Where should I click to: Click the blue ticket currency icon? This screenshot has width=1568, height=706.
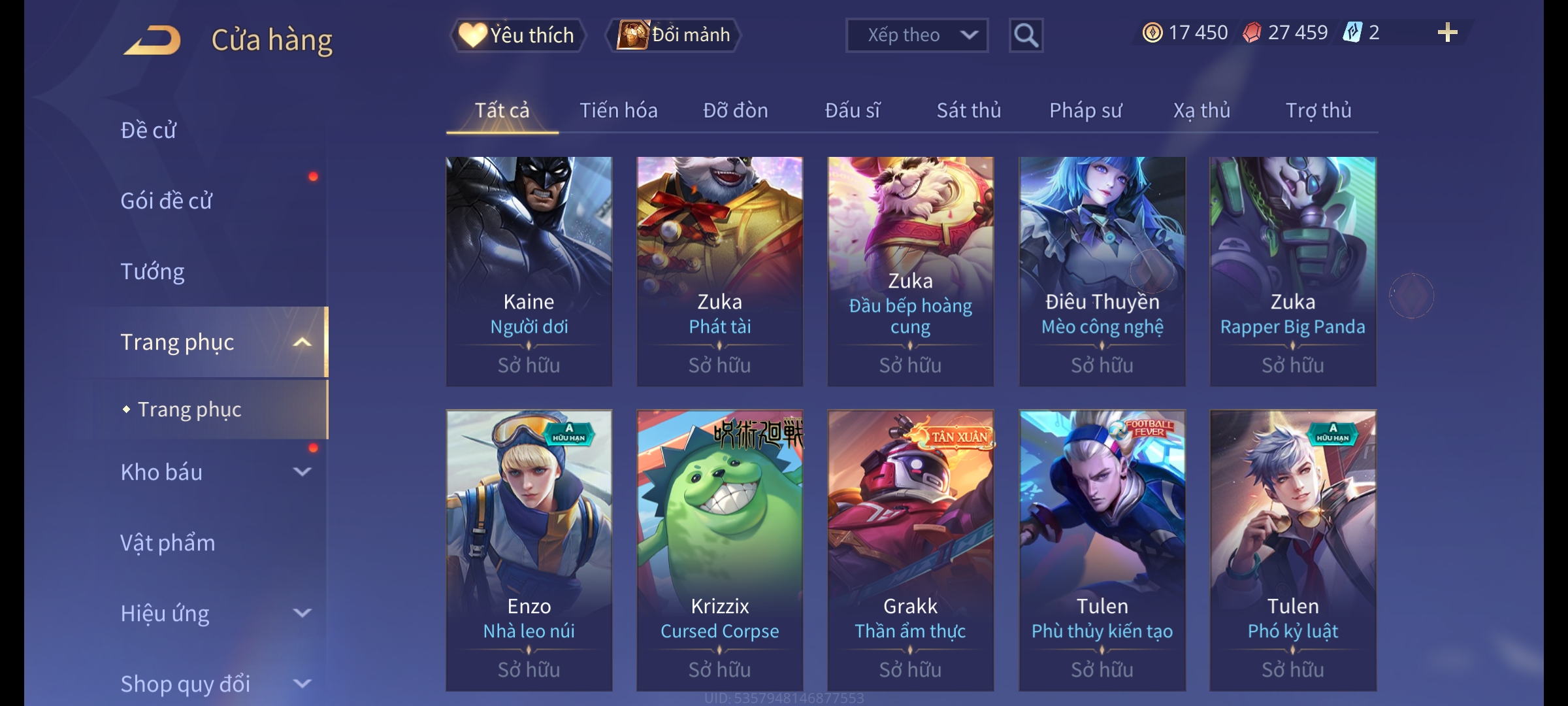pyautogui.click(x=1352, y=33)
